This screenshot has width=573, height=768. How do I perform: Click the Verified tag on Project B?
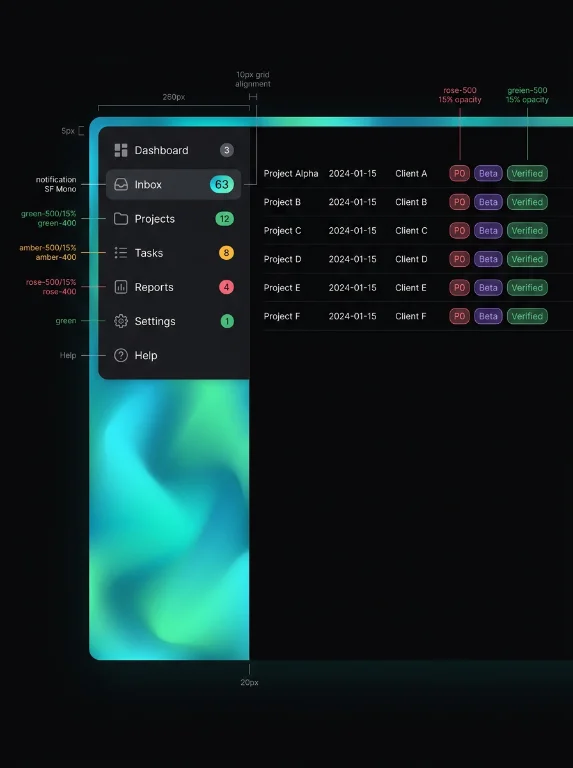coord(527,202)
